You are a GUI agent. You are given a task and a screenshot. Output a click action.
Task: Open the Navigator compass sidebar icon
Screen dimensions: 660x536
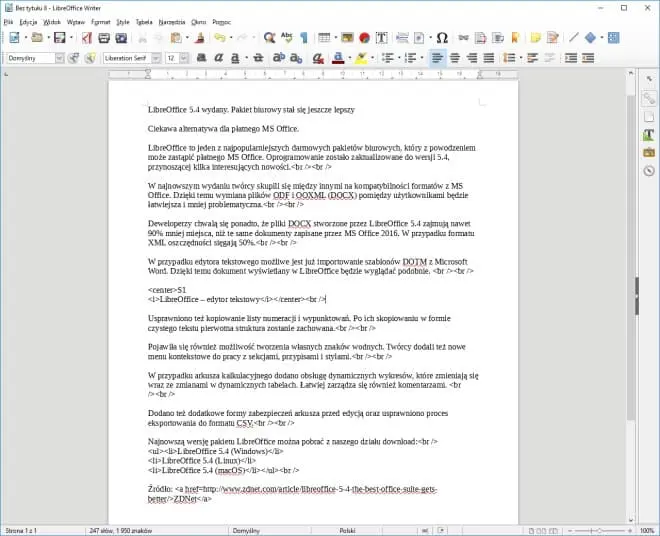649,171
